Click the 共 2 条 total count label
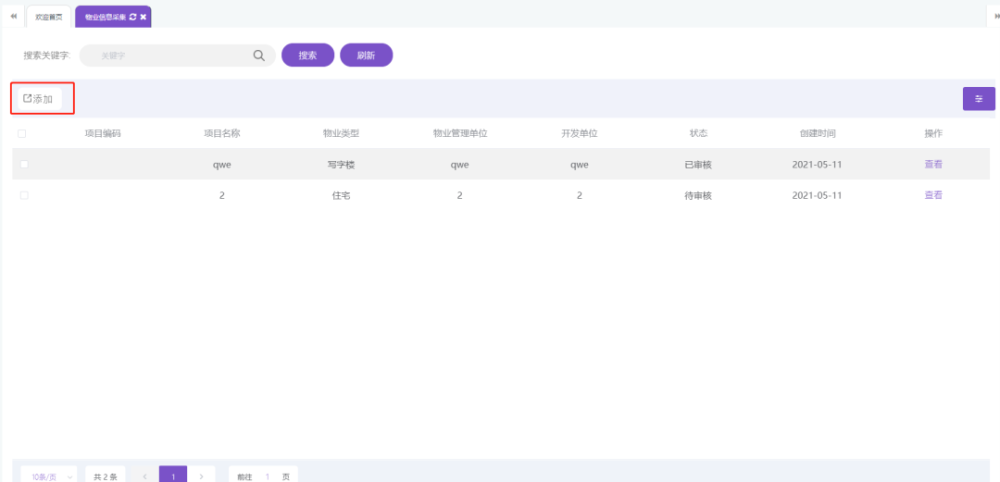Viewport: 1000px width, 482px height. tap(105, 476)
